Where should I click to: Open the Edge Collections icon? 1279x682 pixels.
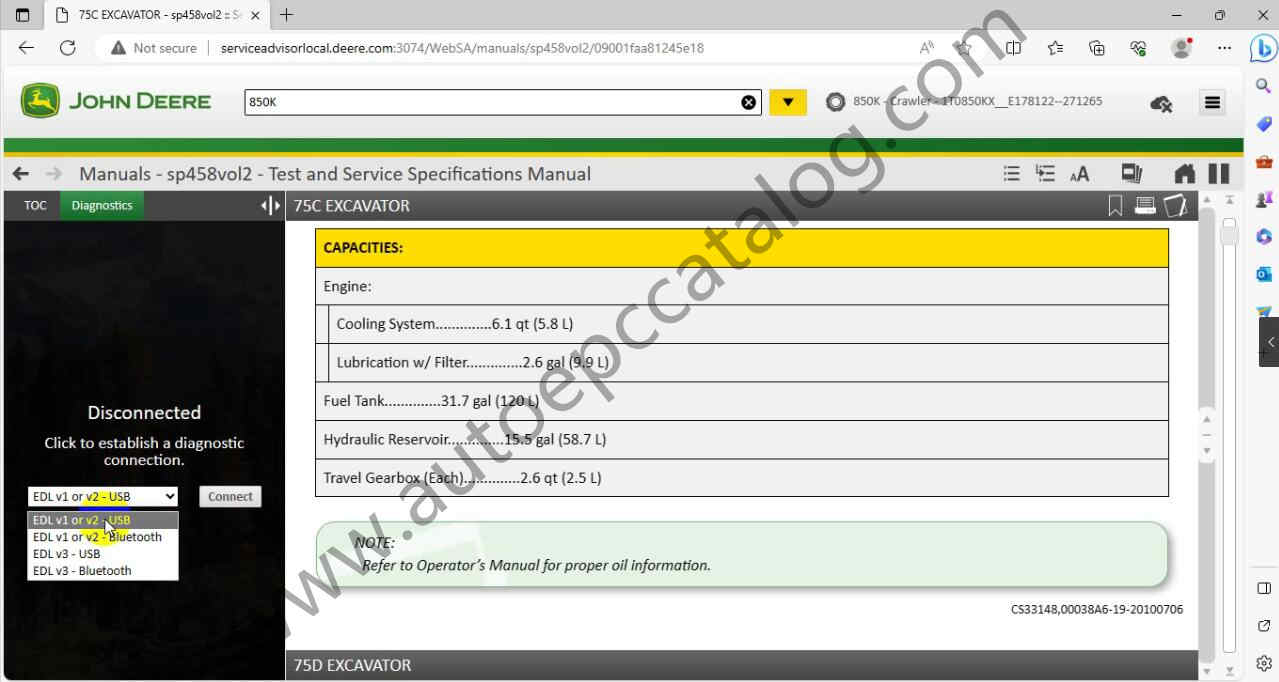1097,48
